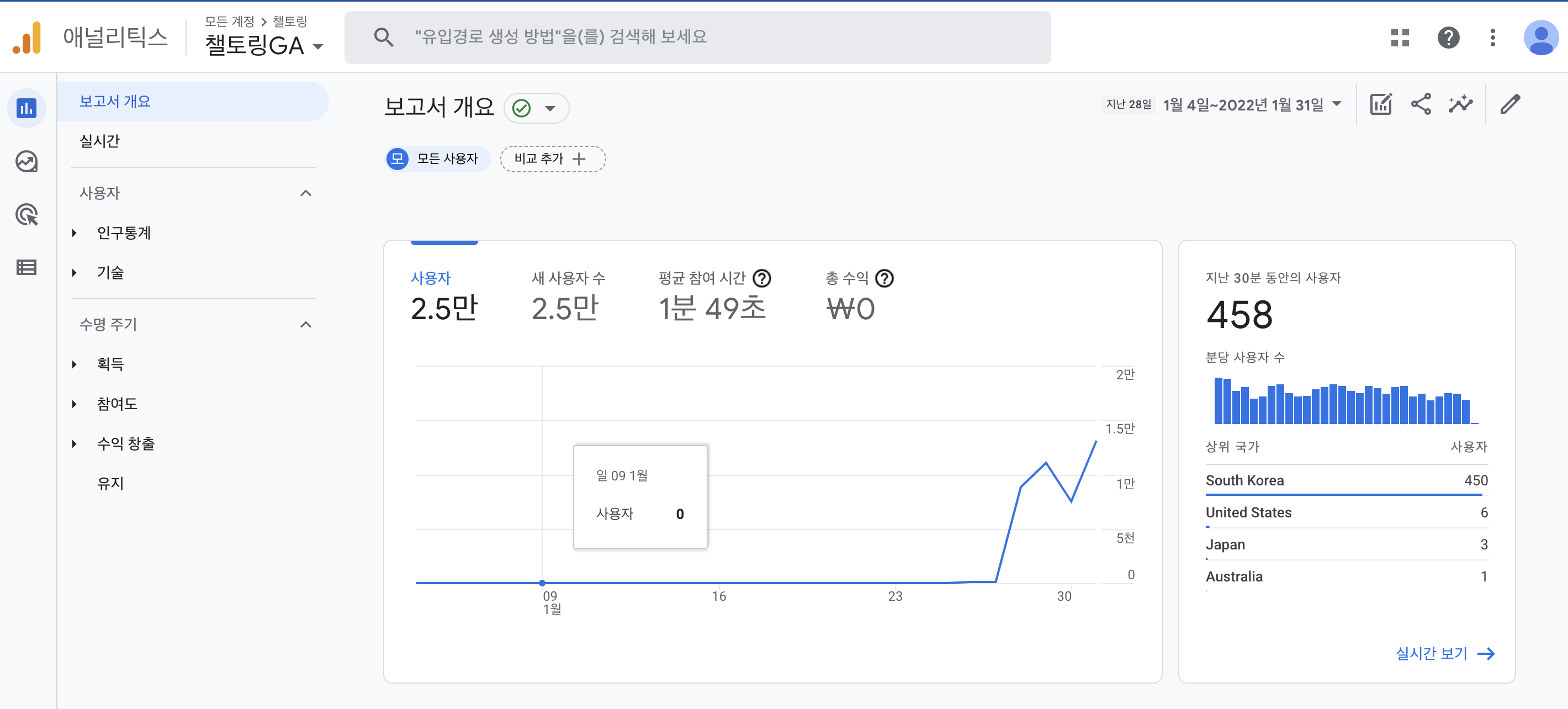Open the Google apps grid icon
The height and width of the screenshot is (709, 1568).
(1400, 38)
